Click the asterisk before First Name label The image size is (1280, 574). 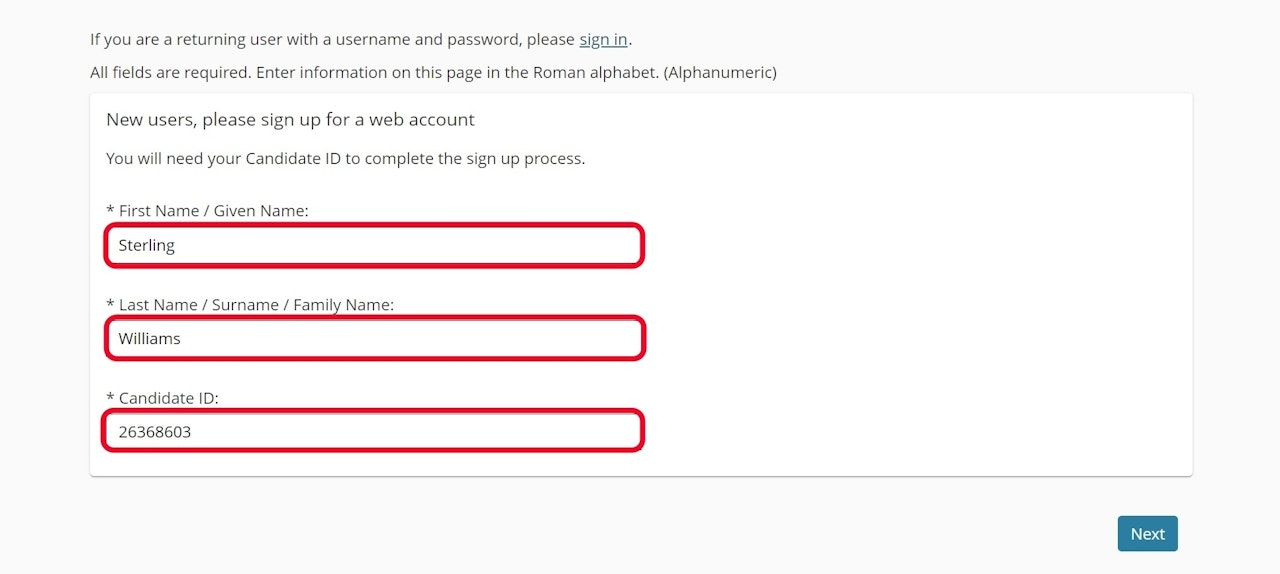point(110,211)
